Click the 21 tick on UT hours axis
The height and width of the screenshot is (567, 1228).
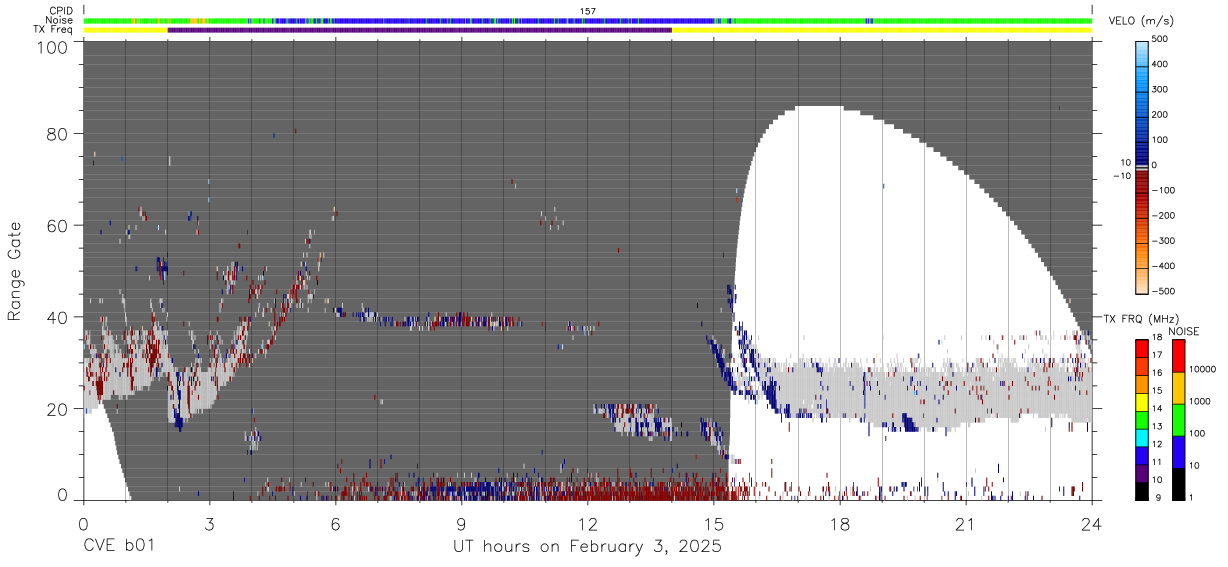[x=966, y=525]
